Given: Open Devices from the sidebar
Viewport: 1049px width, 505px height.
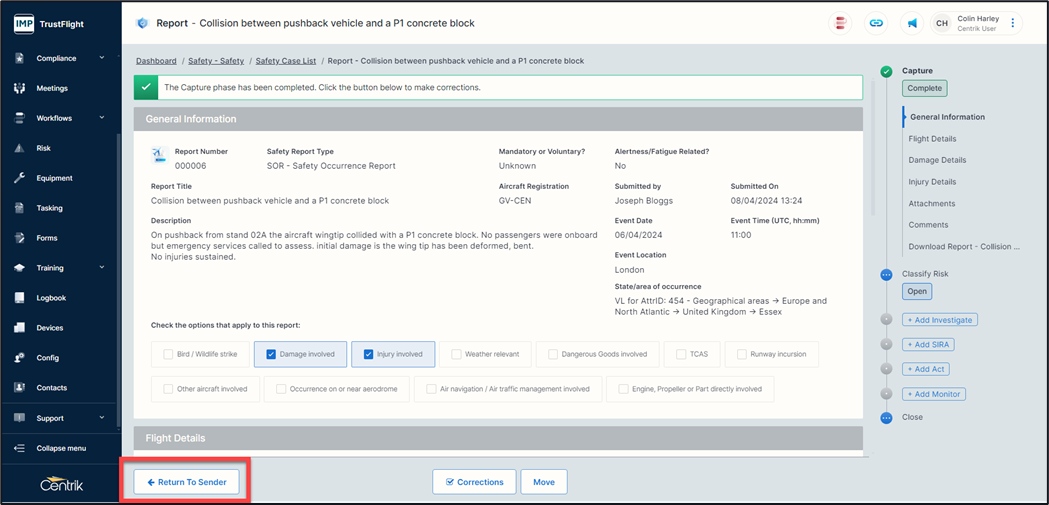Looking at the screenshot, I should (x=49, y=328).
